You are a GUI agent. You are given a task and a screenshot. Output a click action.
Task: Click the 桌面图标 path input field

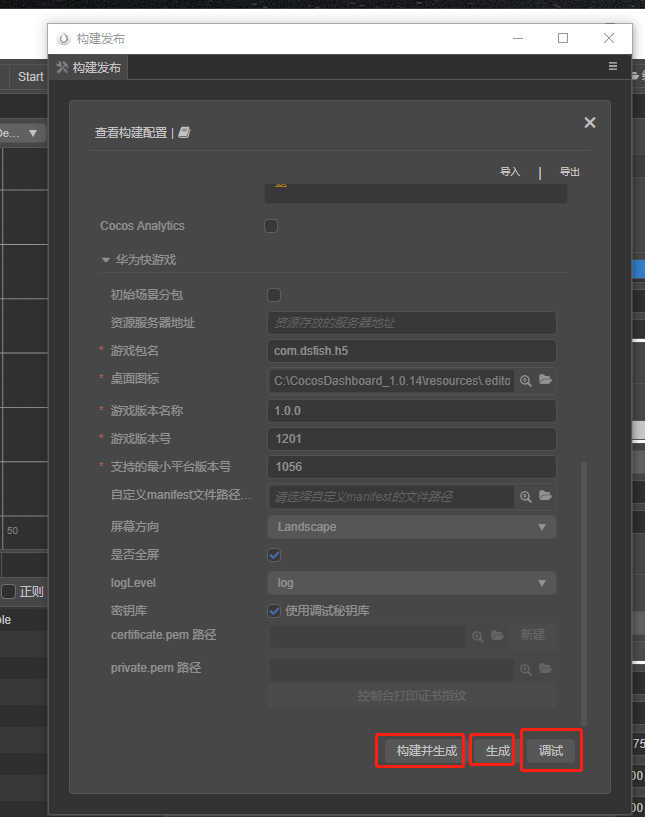[391, 380]
